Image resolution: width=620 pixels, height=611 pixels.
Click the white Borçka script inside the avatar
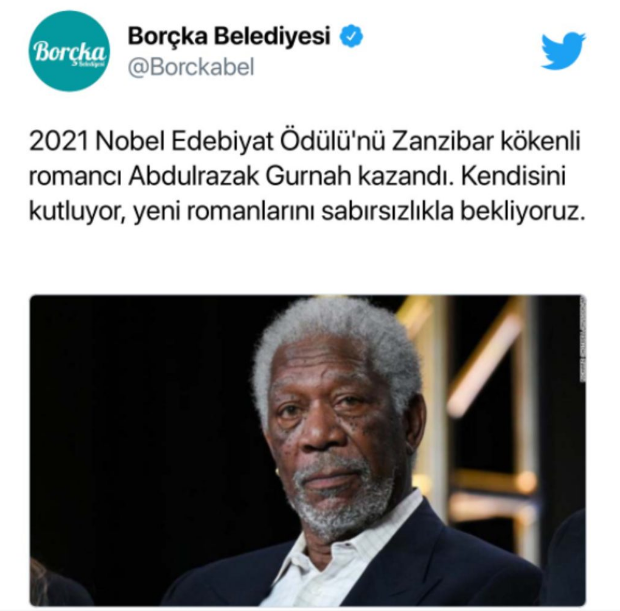pos(70,52)
